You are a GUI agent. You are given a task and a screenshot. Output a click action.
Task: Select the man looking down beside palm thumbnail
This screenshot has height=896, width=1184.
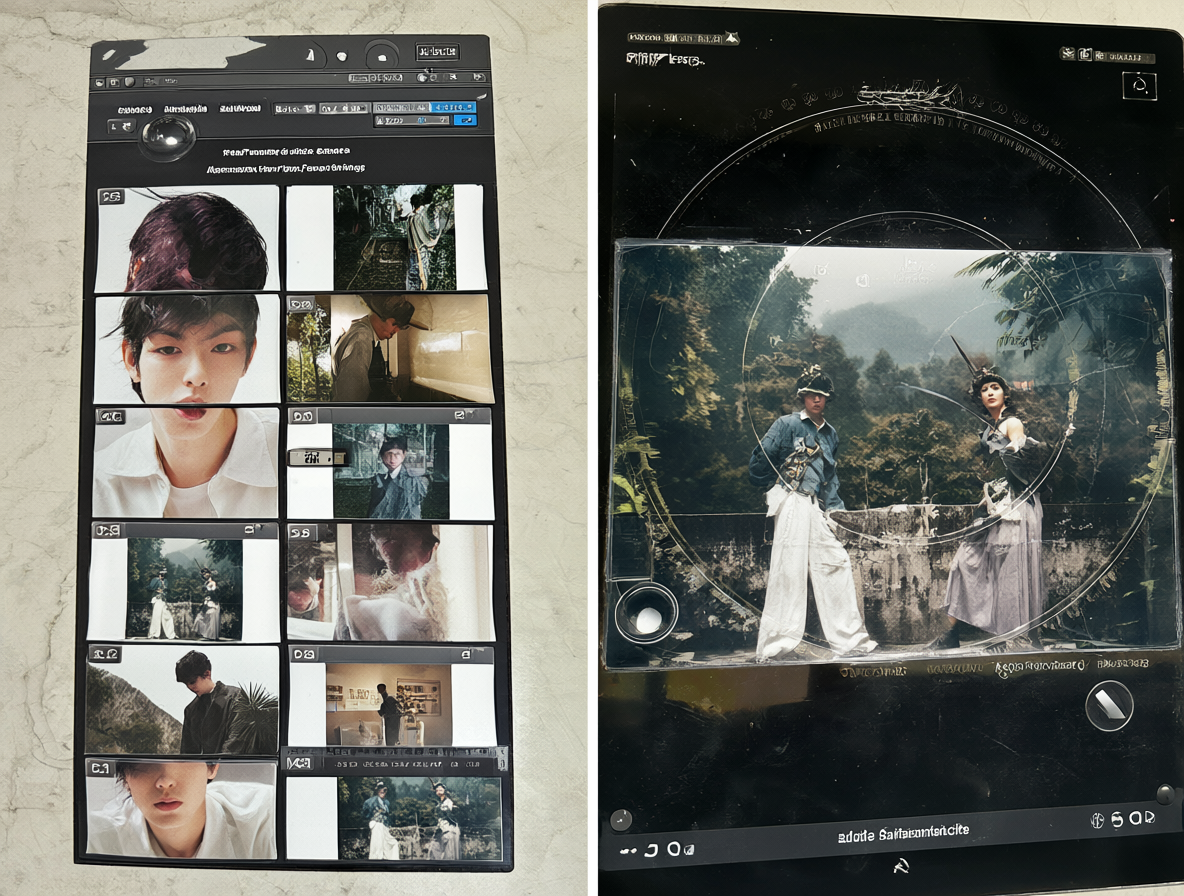(183, 700)
